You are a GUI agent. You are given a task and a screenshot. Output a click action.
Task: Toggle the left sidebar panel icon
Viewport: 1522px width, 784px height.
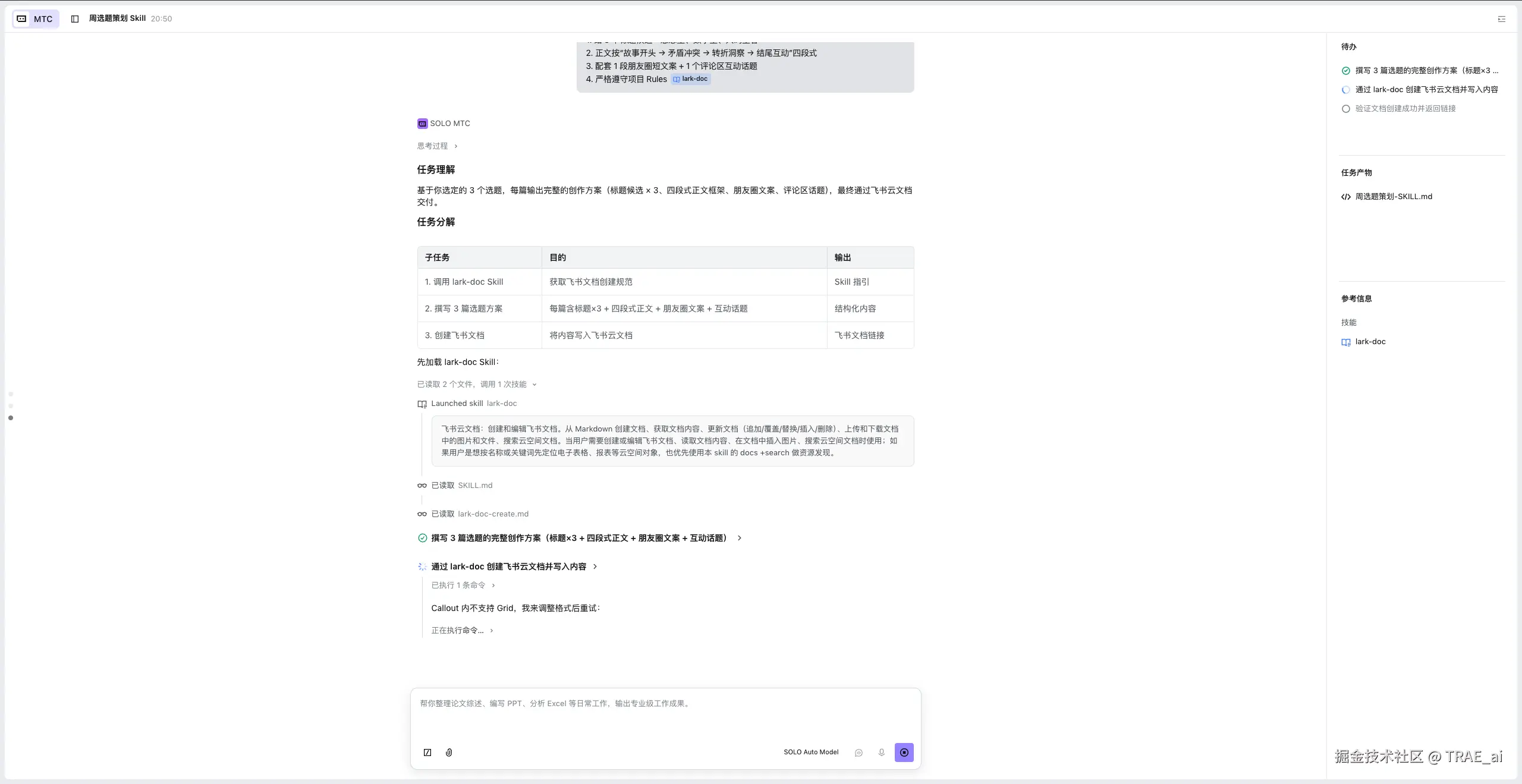[75, 19]
